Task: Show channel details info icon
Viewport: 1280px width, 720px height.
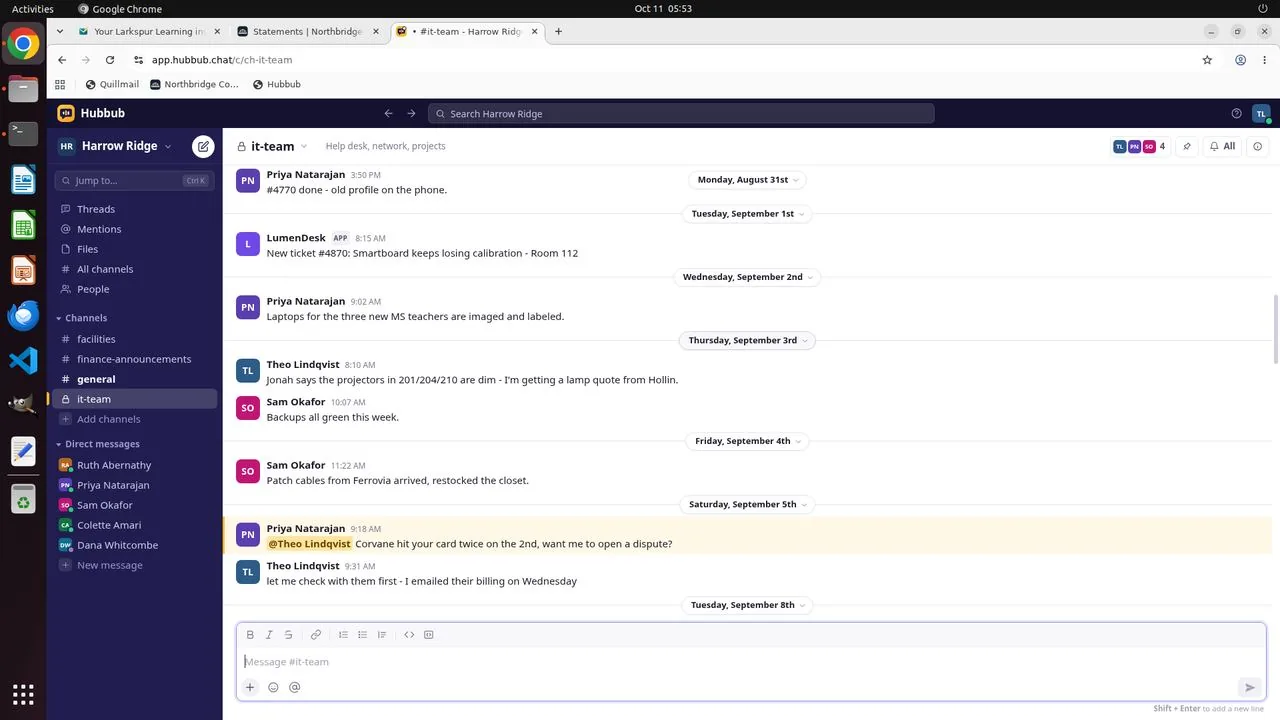Action: [1258, 146]
